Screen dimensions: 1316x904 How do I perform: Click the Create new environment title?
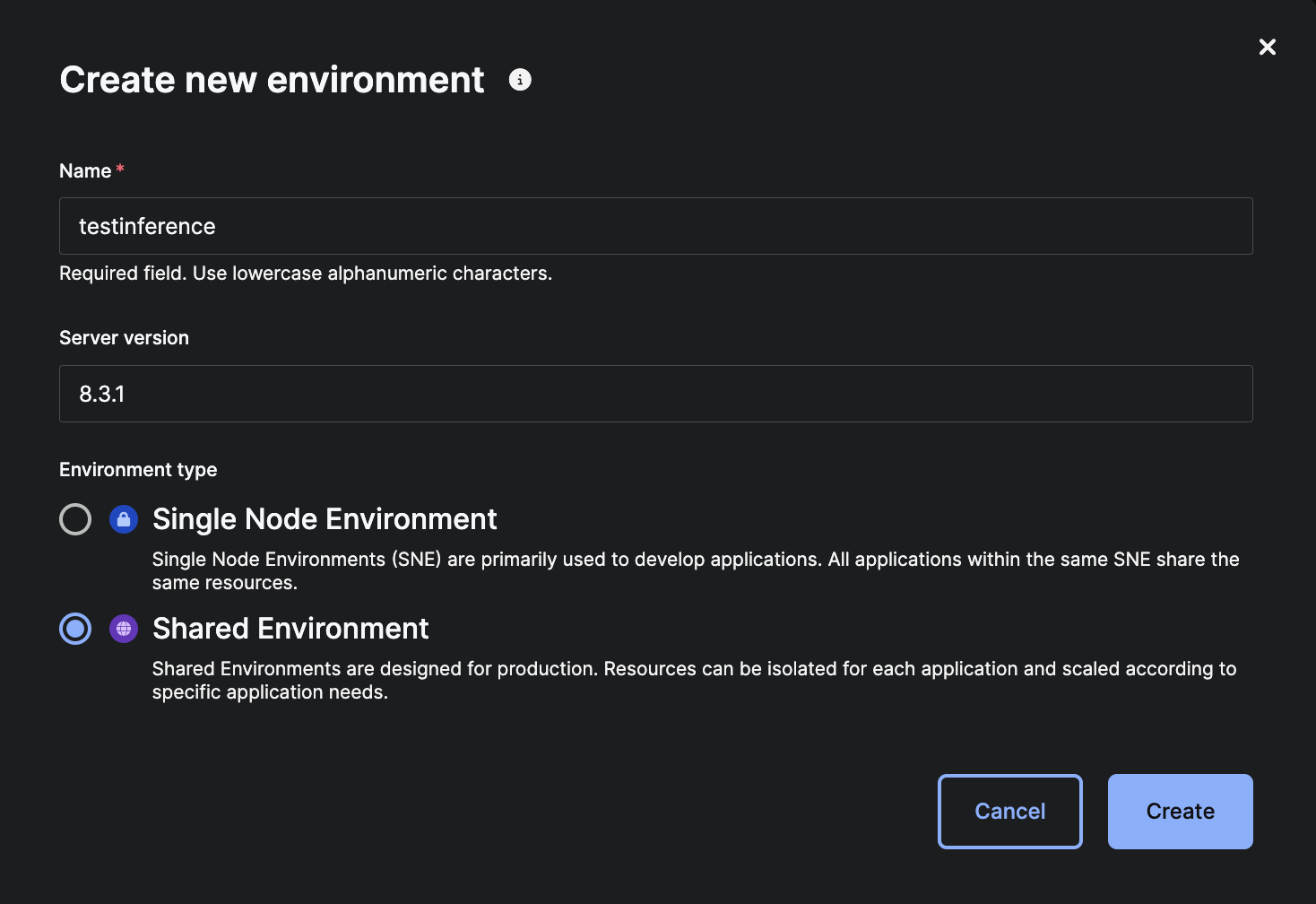tap(272, 80)
